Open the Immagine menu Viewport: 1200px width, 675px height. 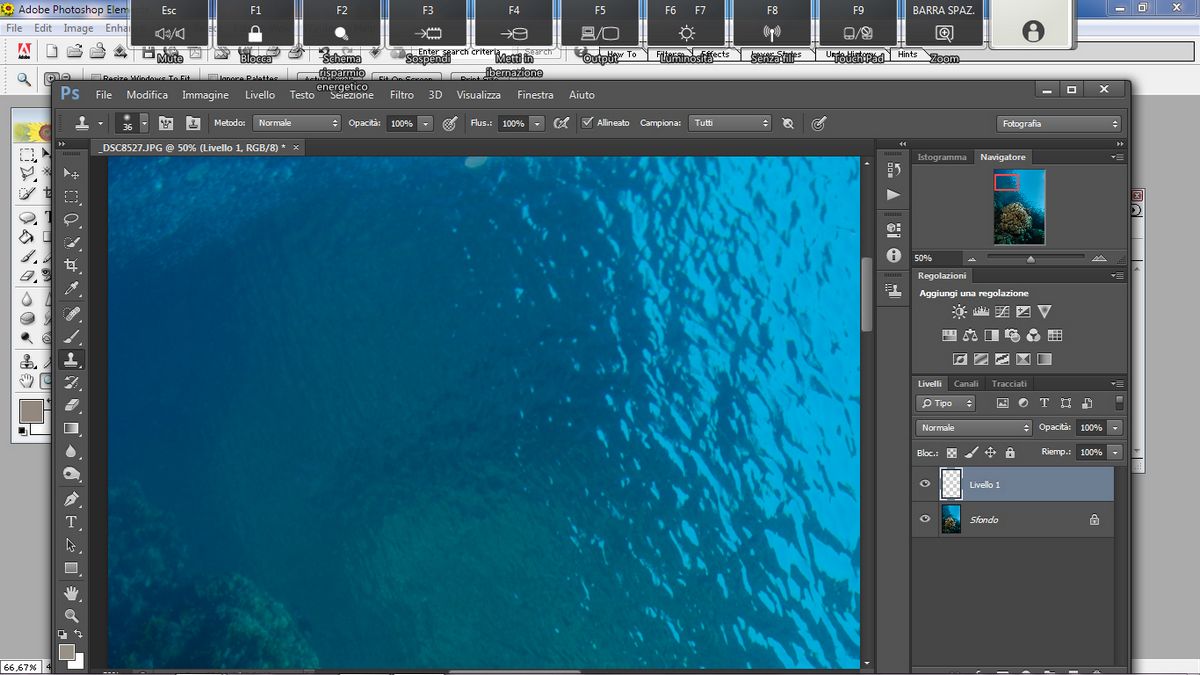pyautogui.click(x=205, y=95)
